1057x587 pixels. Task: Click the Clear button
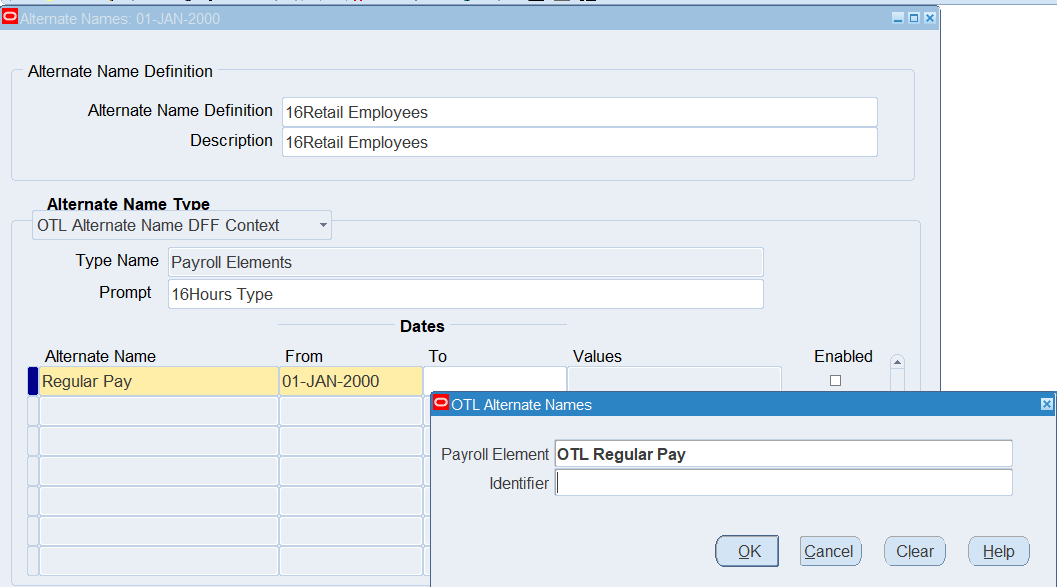(x=914, y=551)
